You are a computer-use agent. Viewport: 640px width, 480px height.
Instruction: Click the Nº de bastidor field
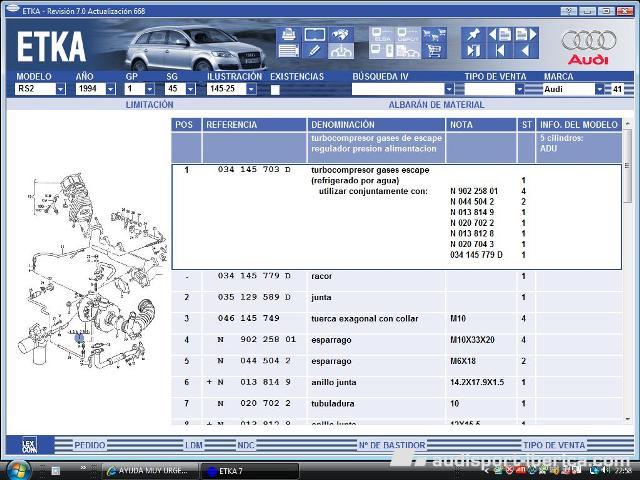pos(392,445)
